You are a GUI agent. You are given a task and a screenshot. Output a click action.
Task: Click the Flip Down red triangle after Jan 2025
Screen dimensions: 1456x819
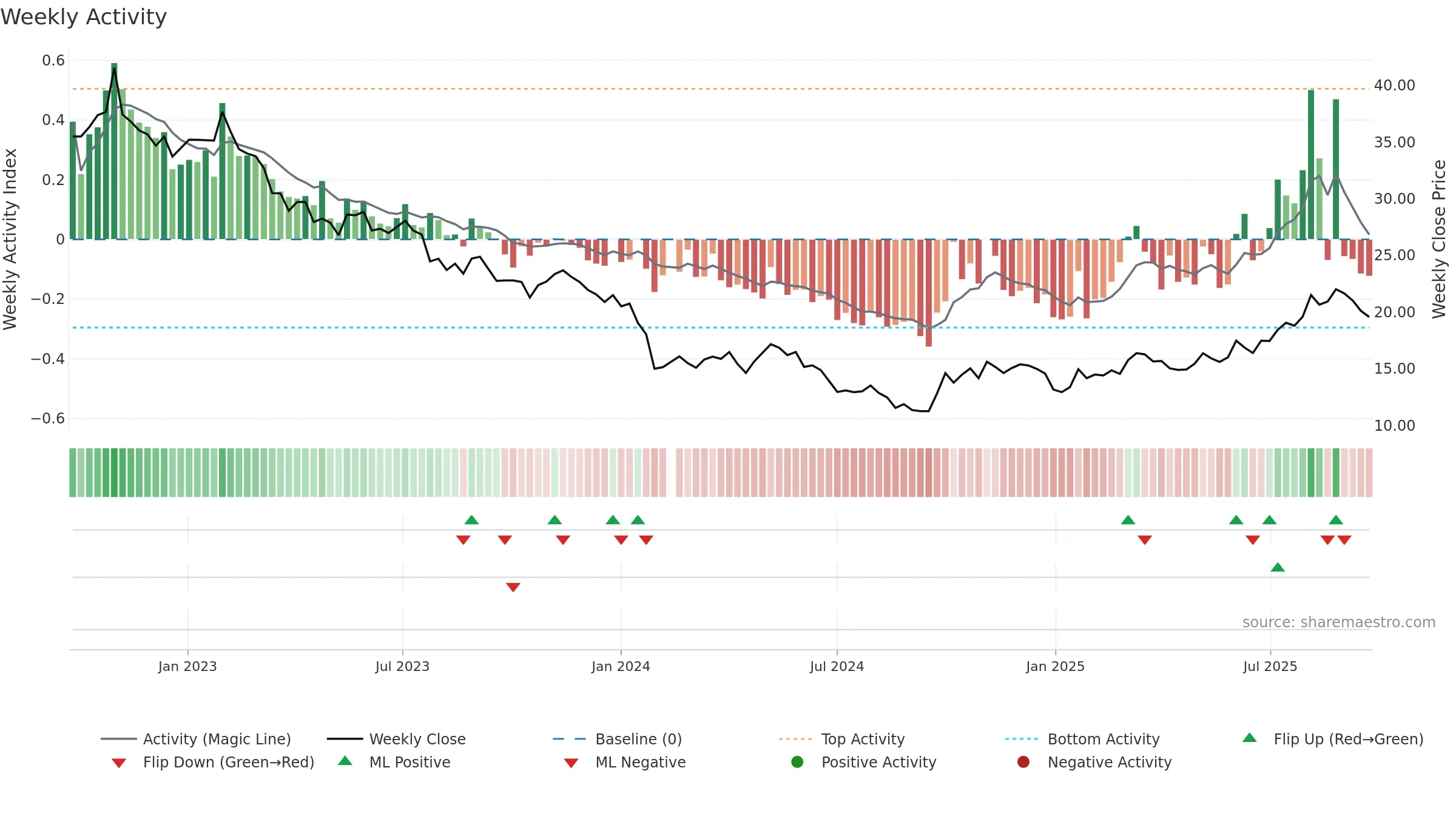click(x=1145, y=540)
